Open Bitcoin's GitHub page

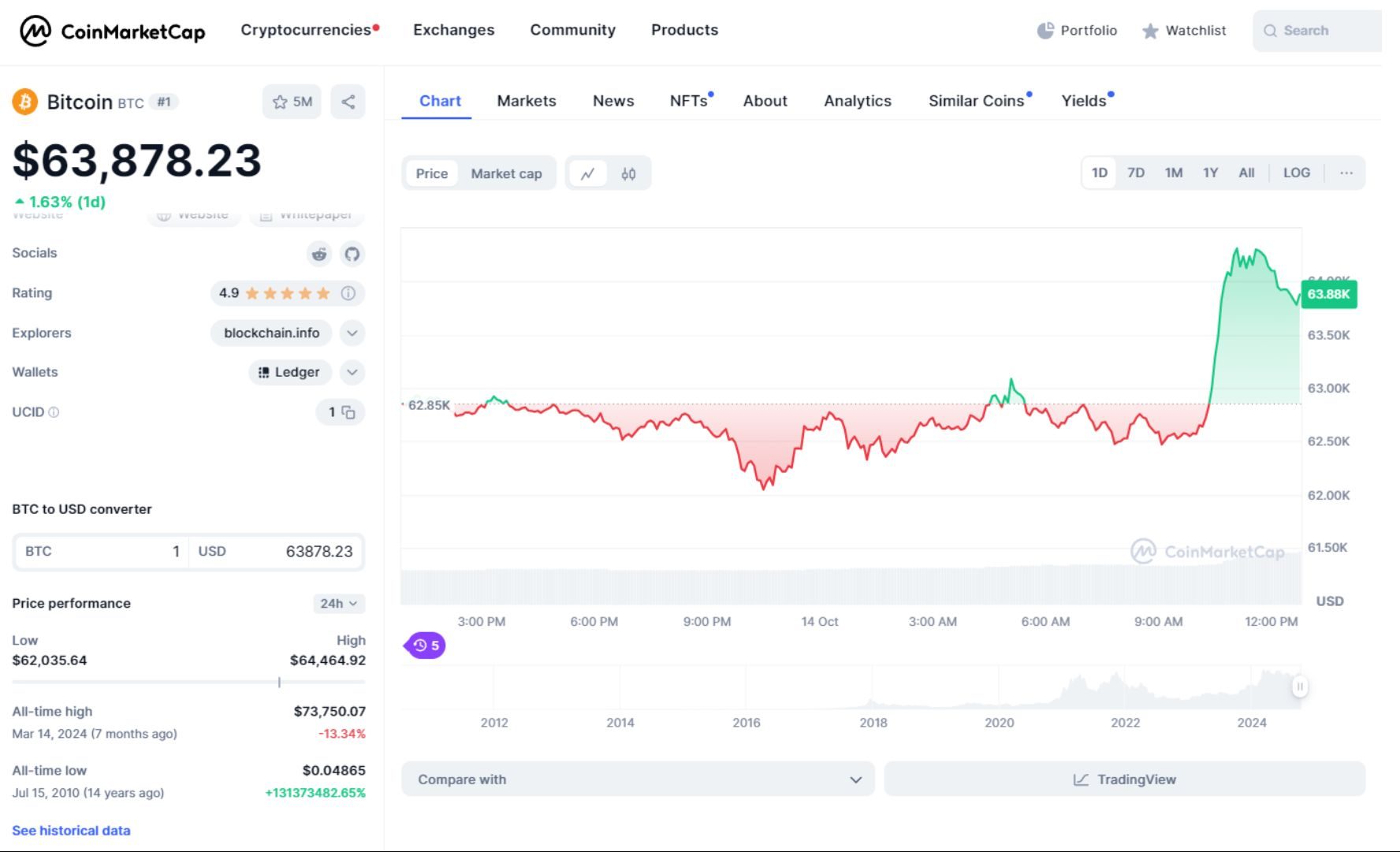click(352, 254)
